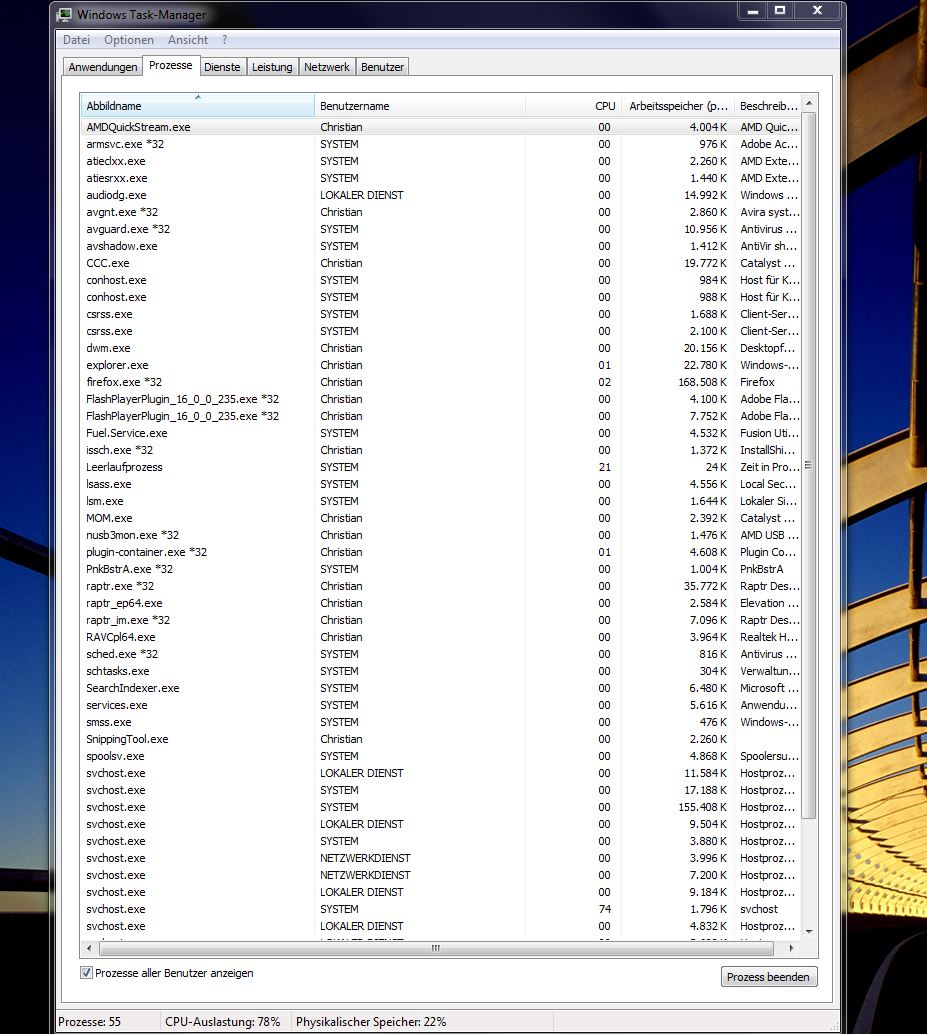
Task: Click the horizontal scrollbar thumb
Action: click(x=436, y=948)
